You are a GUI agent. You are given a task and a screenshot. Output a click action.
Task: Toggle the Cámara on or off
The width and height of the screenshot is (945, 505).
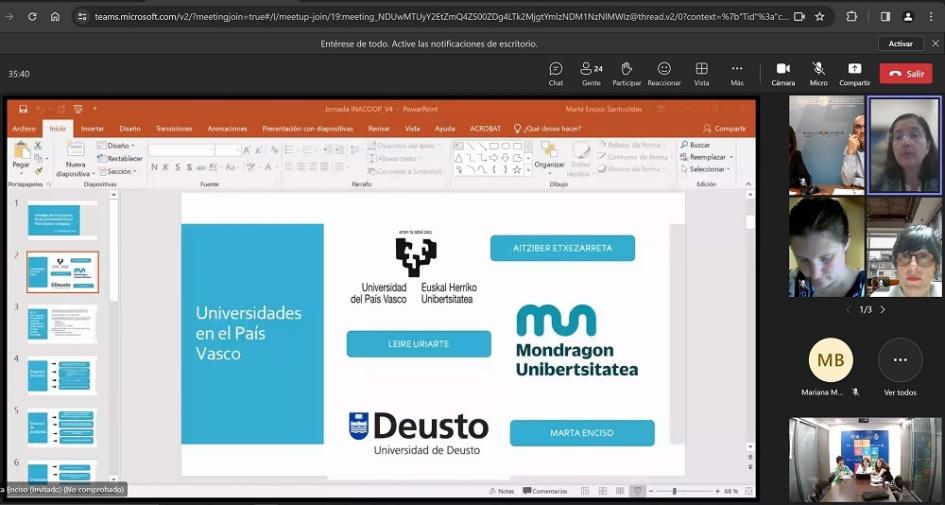(x=783, y=74)
